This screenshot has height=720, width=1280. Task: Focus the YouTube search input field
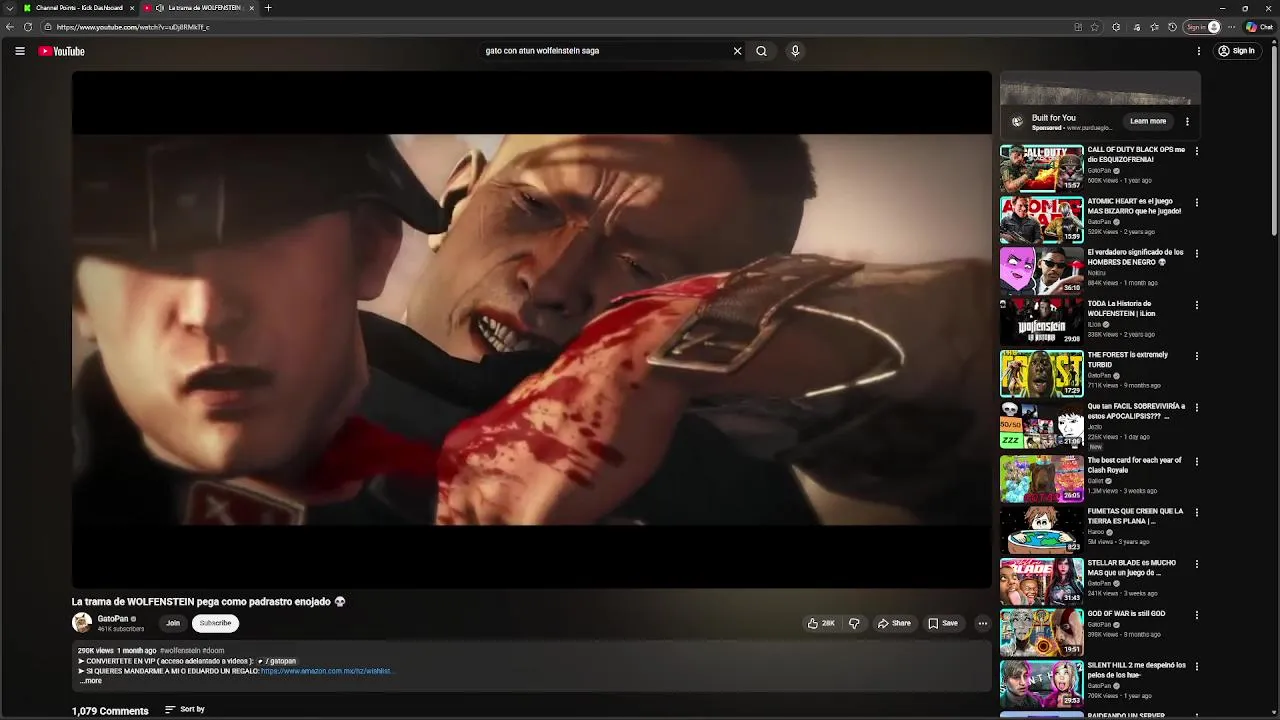click(604, 51)
